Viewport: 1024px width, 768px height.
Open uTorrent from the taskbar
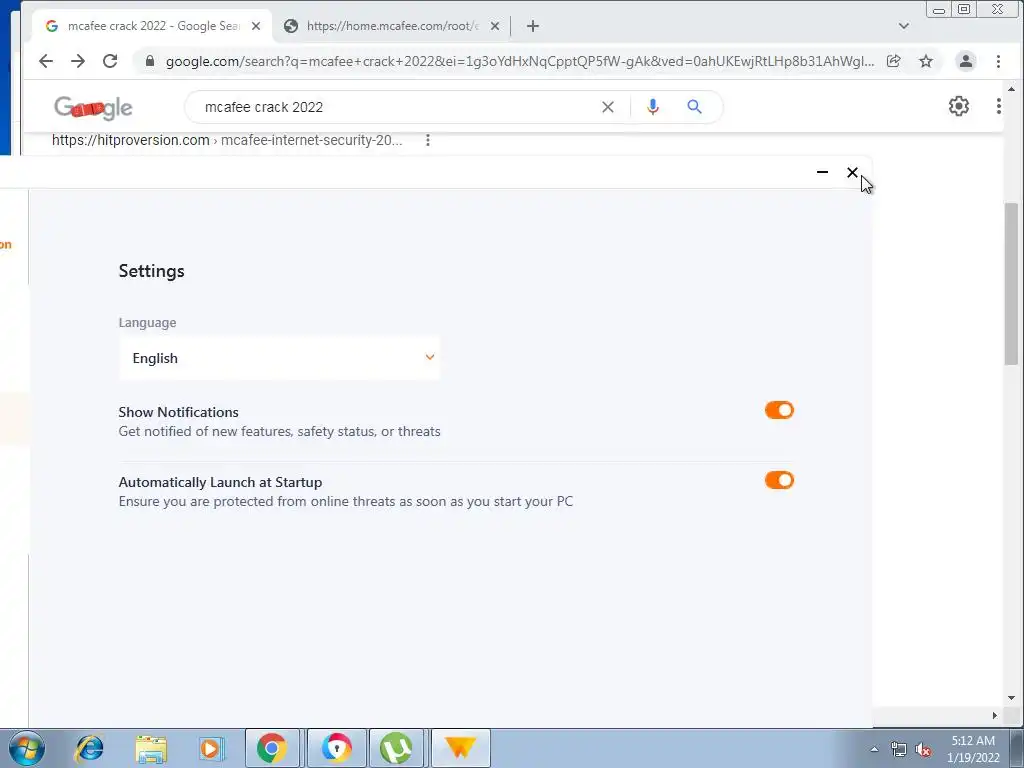(396, 748)
